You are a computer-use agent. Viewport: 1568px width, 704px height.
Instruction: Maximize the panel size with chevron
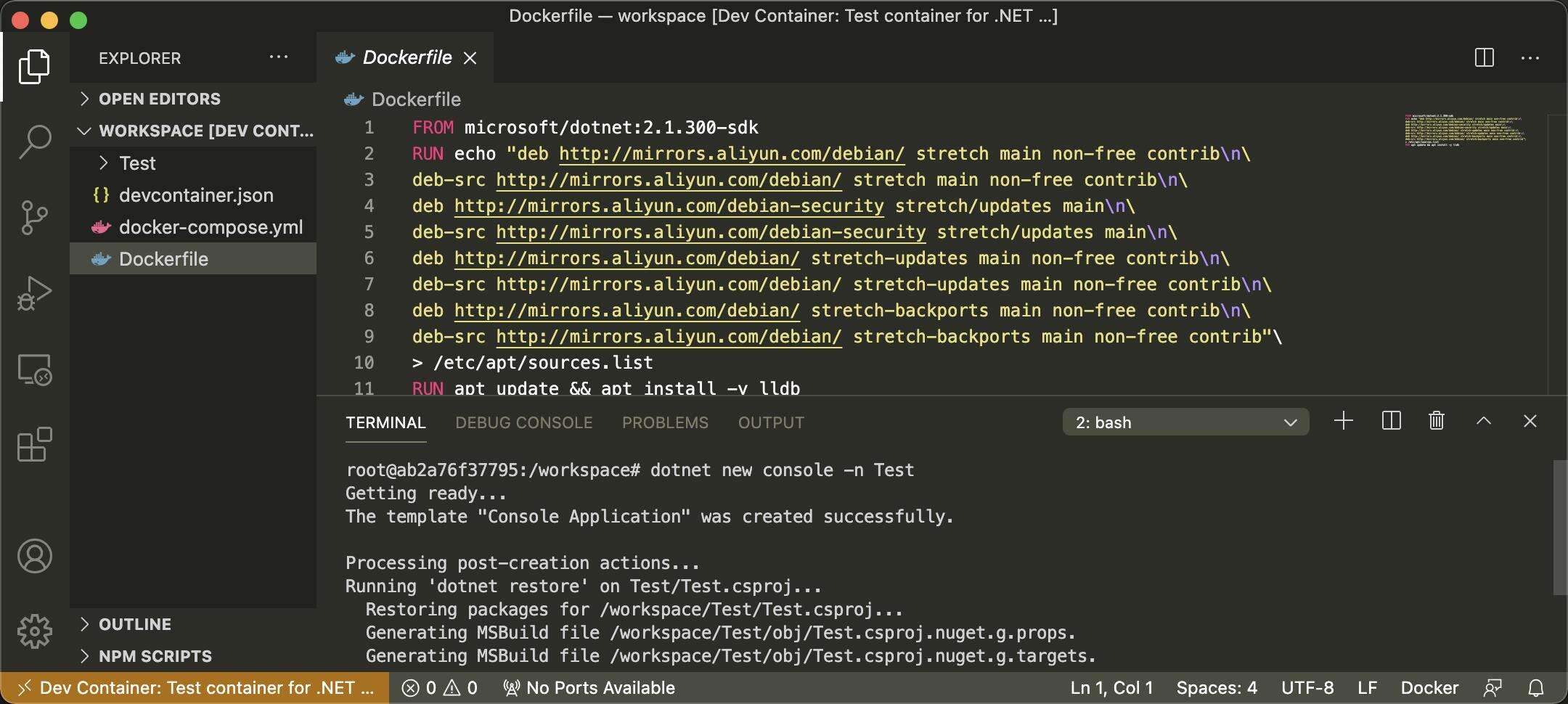(1484, 421)
